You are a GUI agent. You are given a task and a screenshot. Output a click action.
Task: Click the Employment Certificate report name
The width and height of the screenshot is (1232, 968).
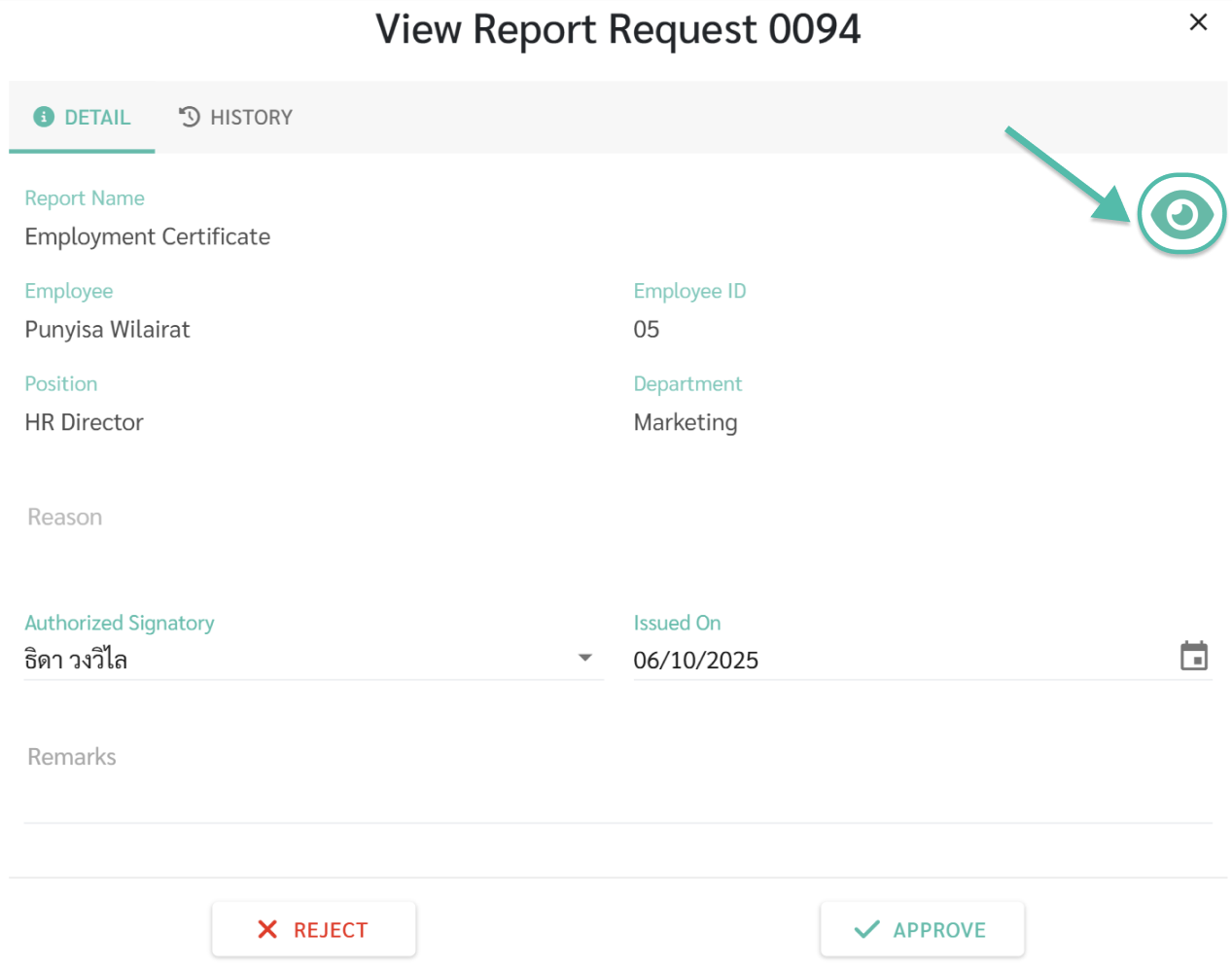click(x=148, y=237)
